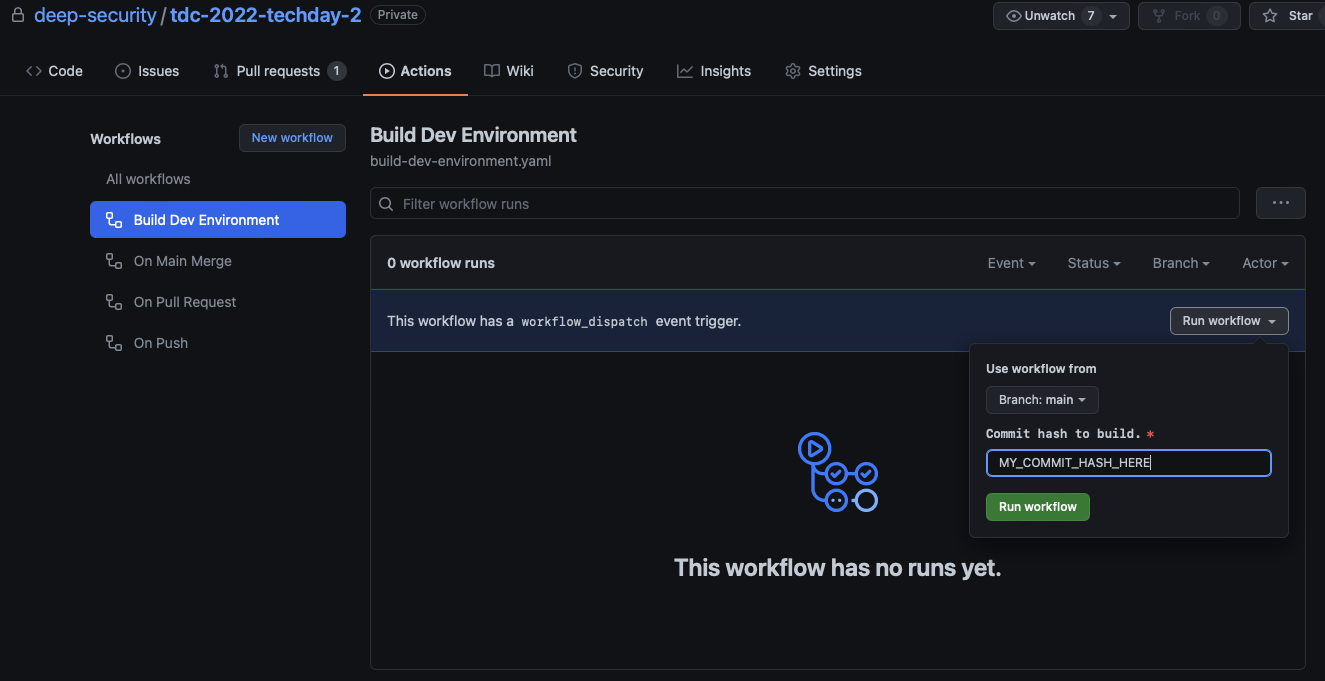
Task: Open the Code tab
Action: 54,71
